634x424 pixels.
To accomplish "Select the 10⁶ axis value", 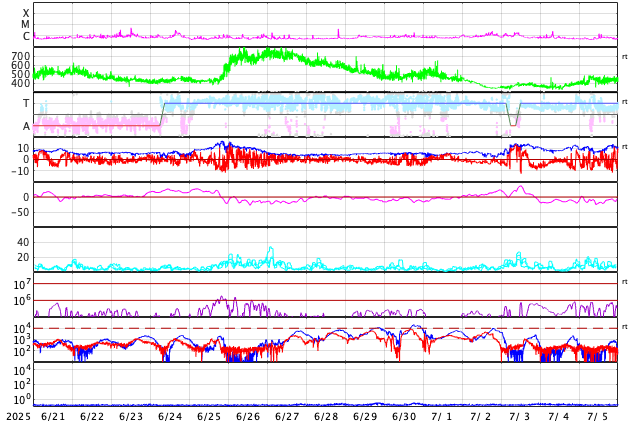I will [x=22, y=301].
